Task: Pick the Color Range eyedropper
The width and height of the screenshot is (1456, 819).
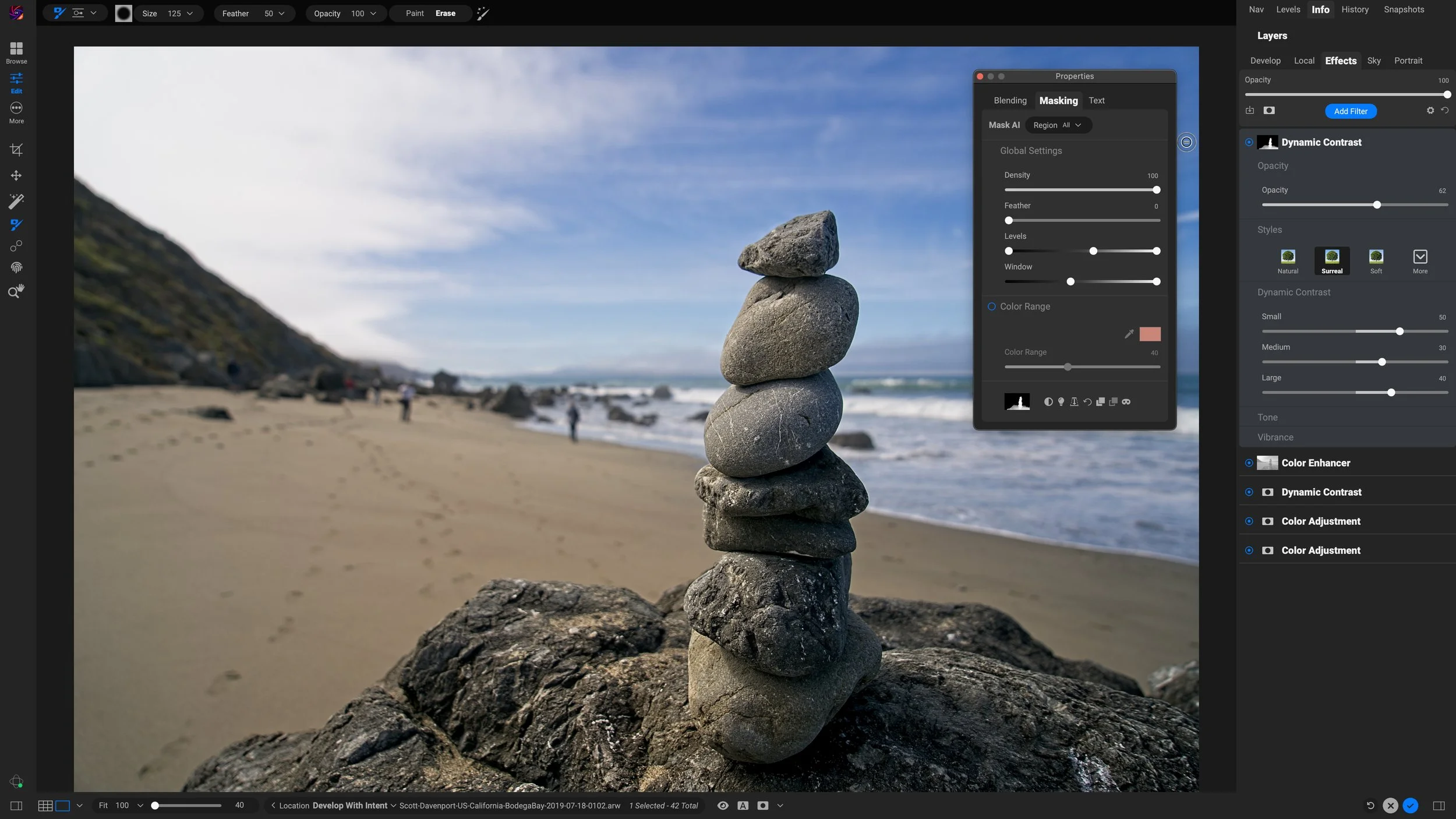Action: point(1129,334)
